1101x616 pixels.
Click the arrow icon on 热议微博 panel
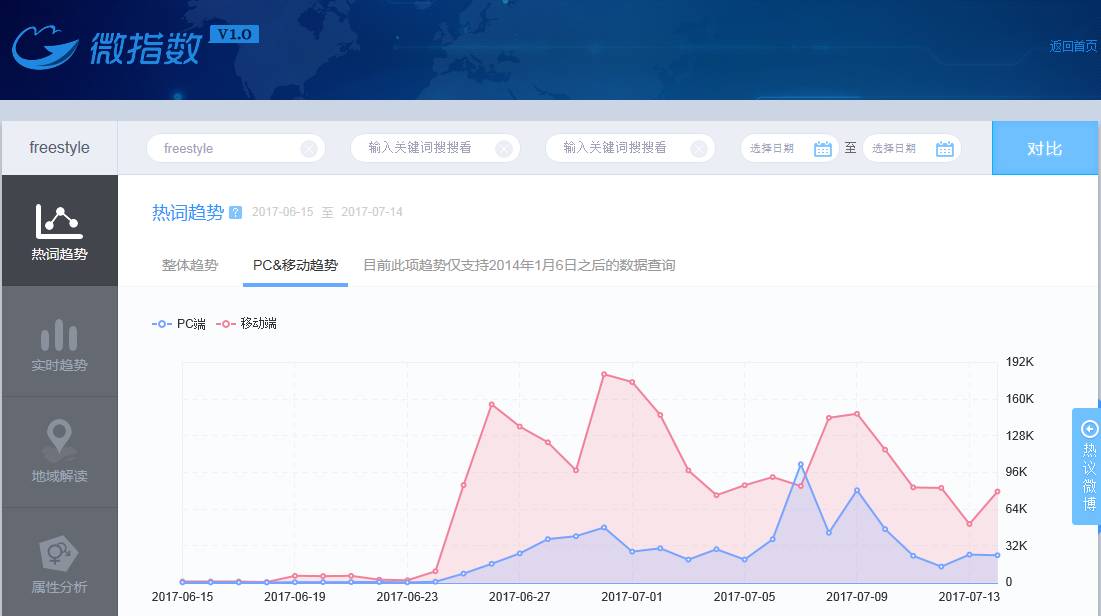coord(1089,428)
